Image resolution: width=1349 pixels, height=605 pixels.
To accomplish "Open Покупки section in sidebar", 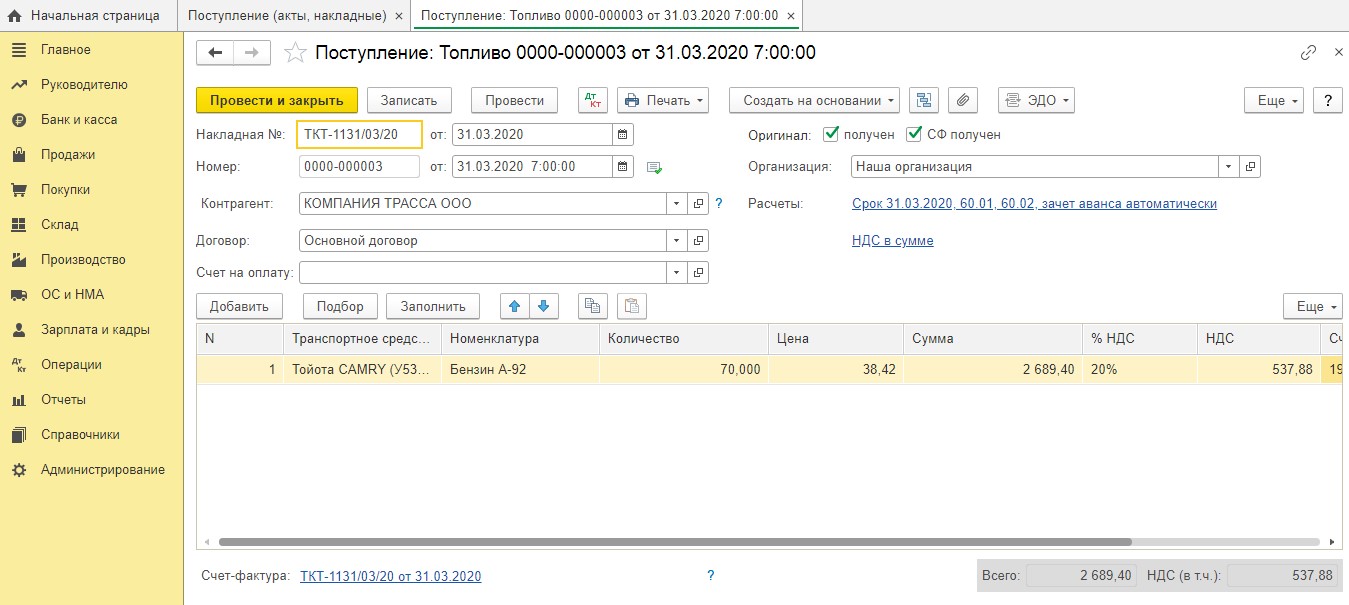I will pyautogui.click(x=92, y=190).
